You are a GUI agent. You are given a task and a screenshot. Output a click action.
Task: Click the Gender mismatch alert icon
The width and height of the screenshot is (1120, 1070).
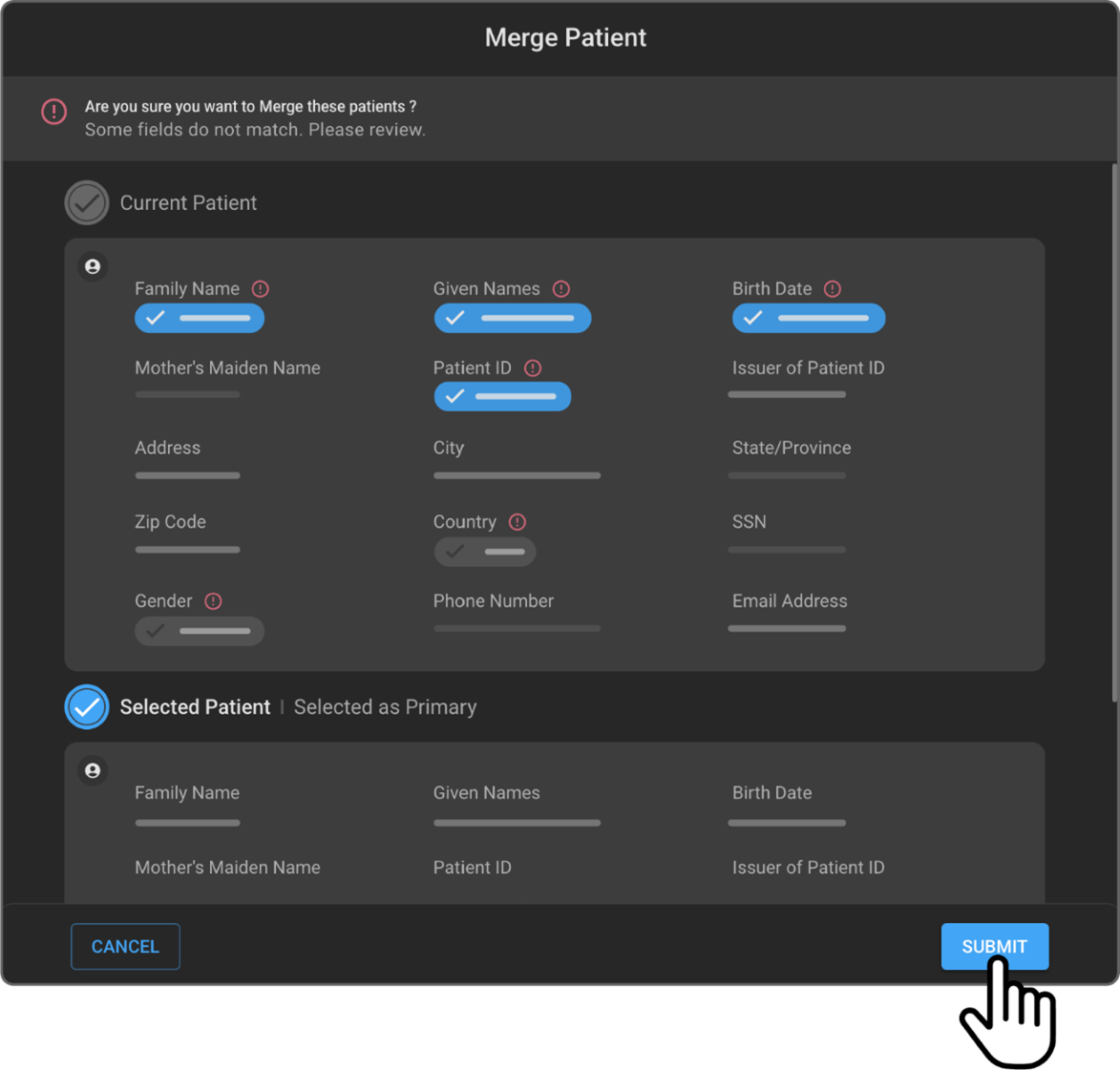(x=214, y=601)
